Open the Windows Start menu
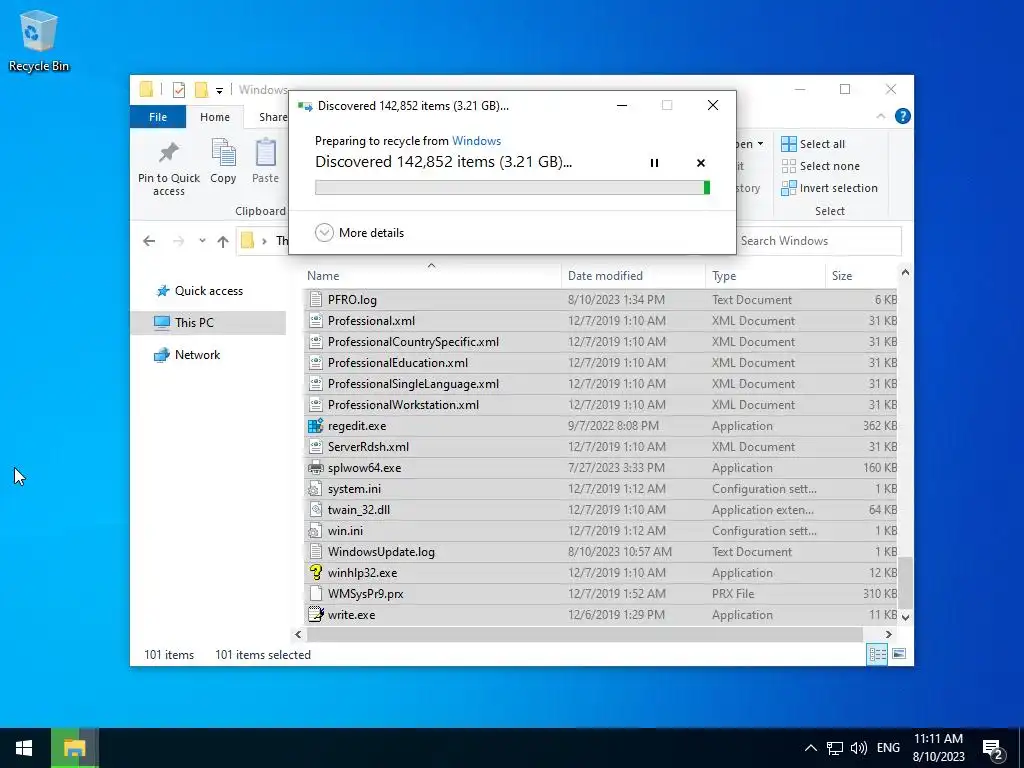This screenshot has height=768, width=1024. click(x=24, y=748)
